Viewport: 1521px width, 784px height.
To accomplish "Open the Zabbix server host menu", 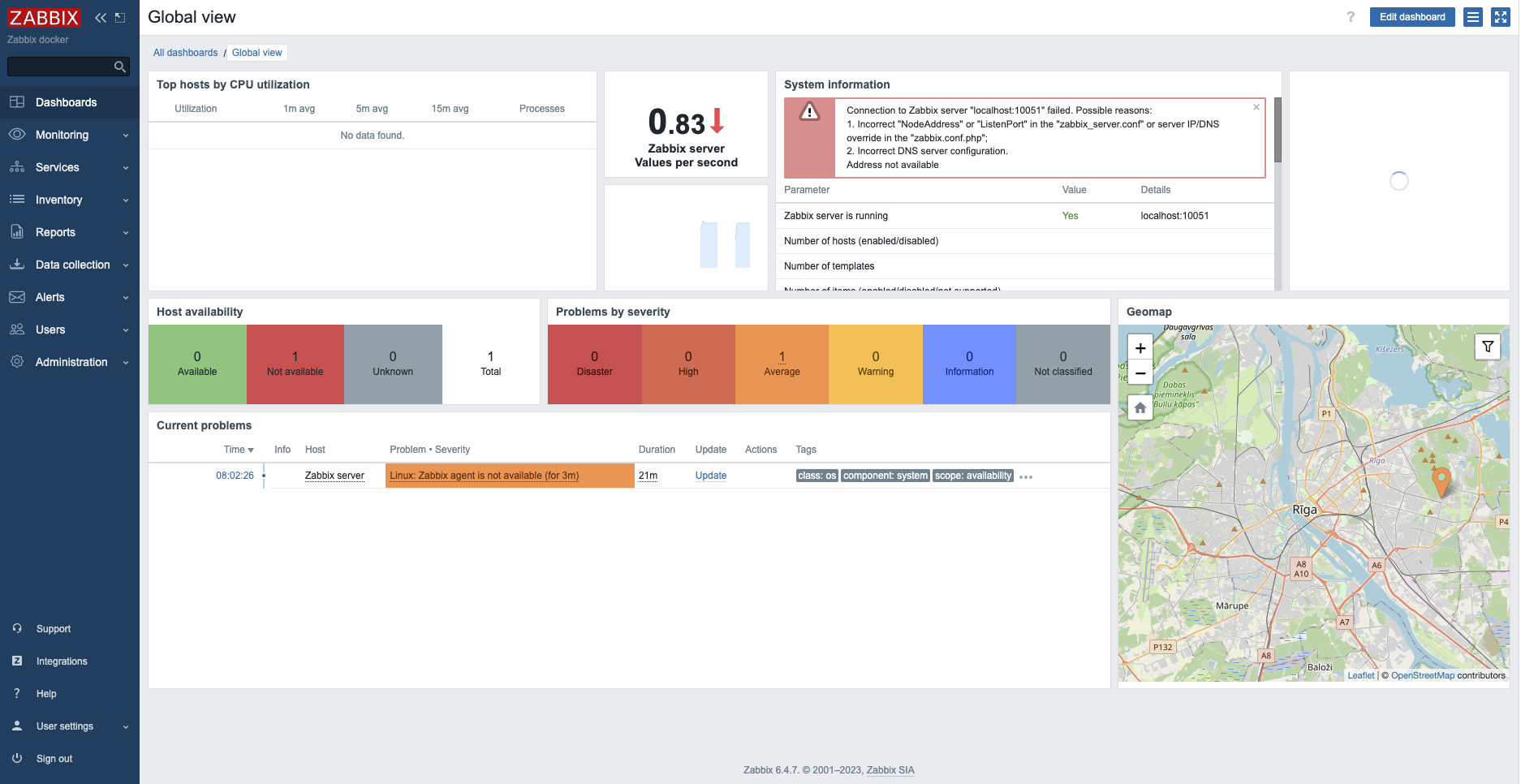I will tap(334, 476).
